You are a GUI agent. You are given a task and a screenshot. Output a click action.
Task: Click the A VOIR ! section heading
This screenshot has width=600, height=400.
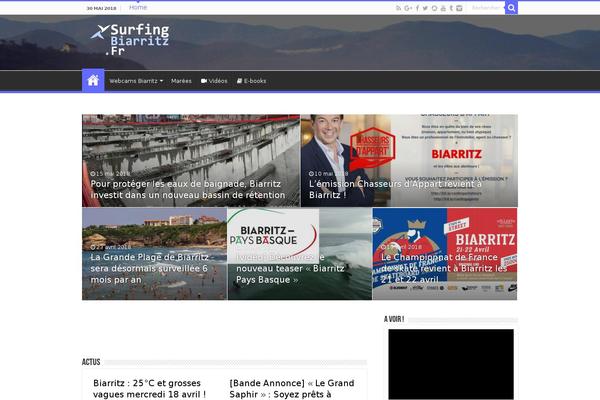coord(394,319)
